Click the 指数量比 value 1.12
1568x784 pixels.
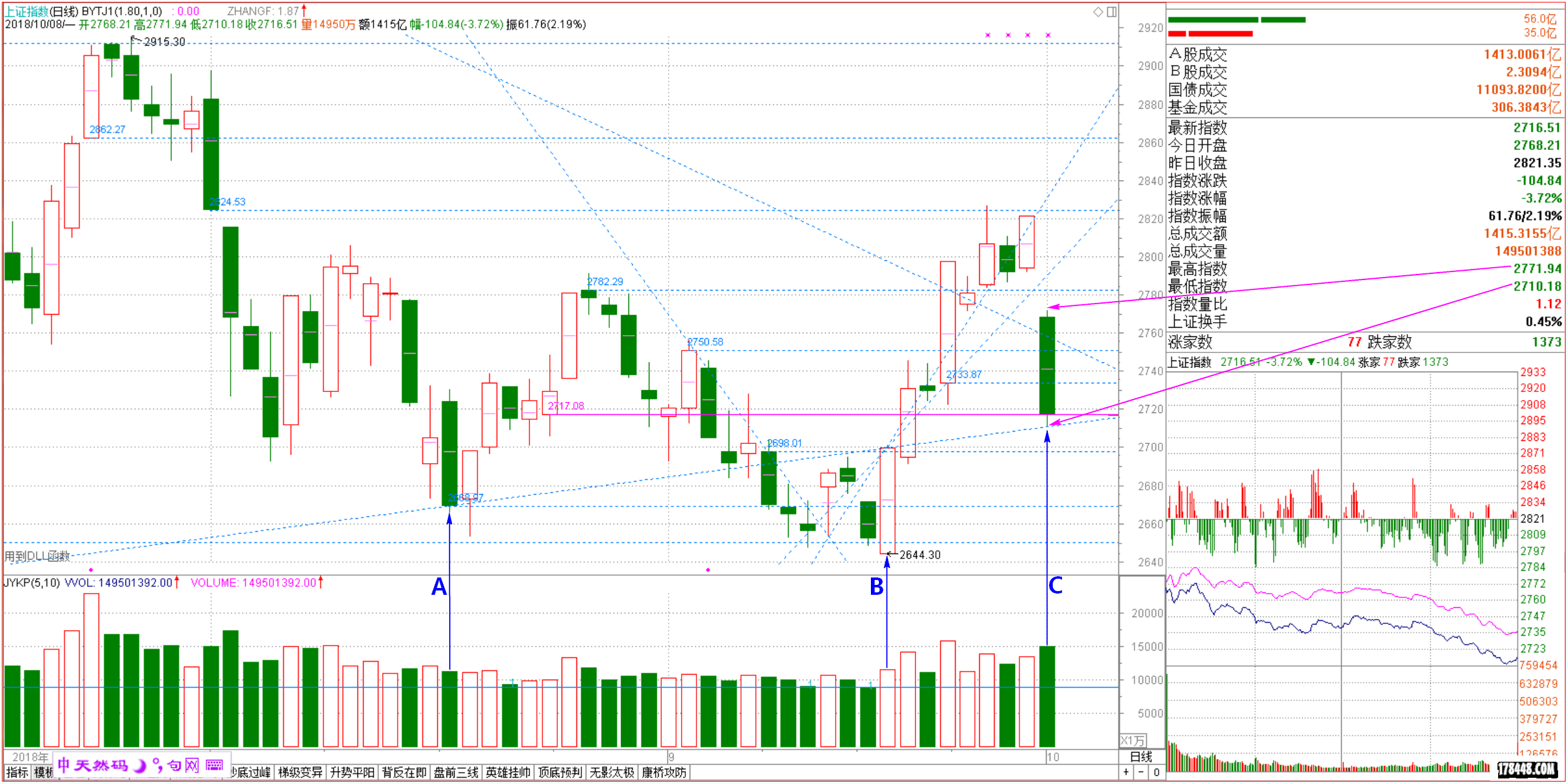[1549, 304]
